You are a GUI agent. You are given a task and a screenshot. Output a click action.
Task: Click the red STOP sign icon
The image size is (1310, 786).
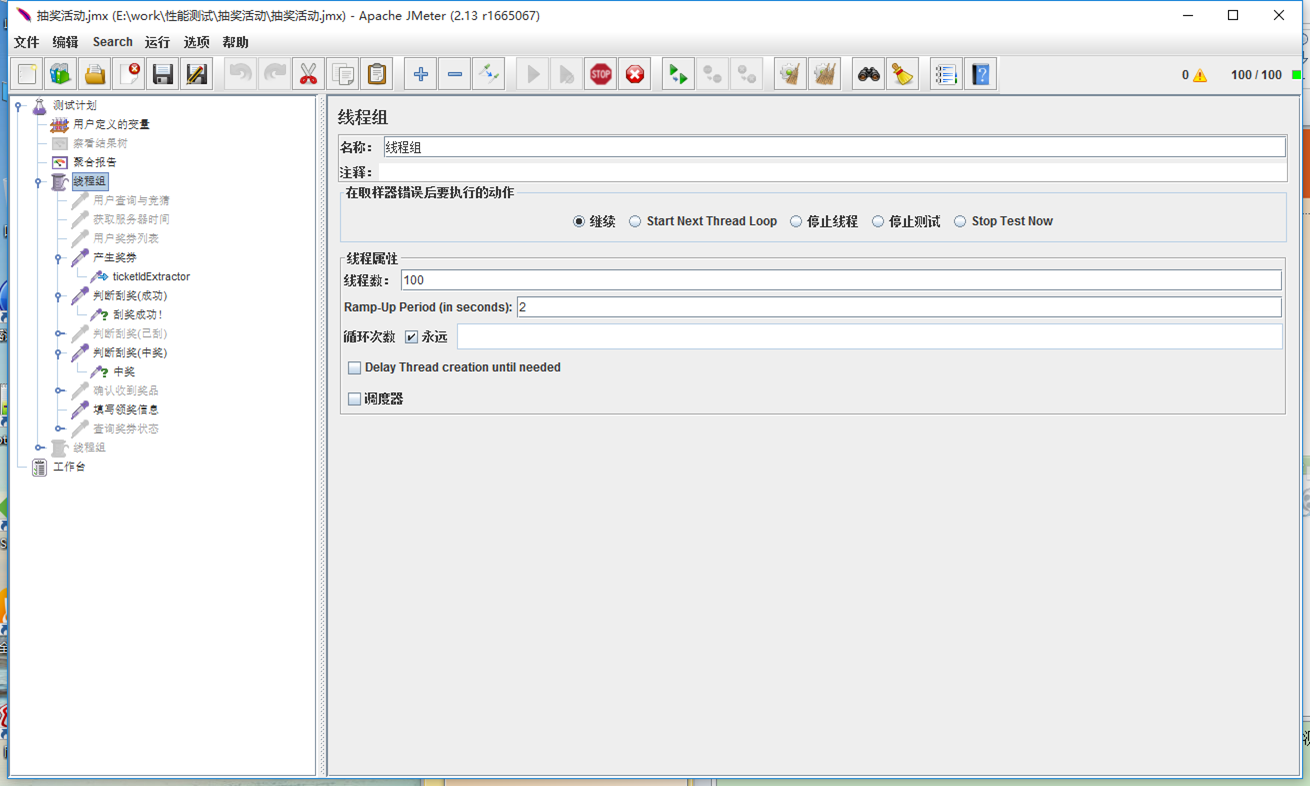600,74
